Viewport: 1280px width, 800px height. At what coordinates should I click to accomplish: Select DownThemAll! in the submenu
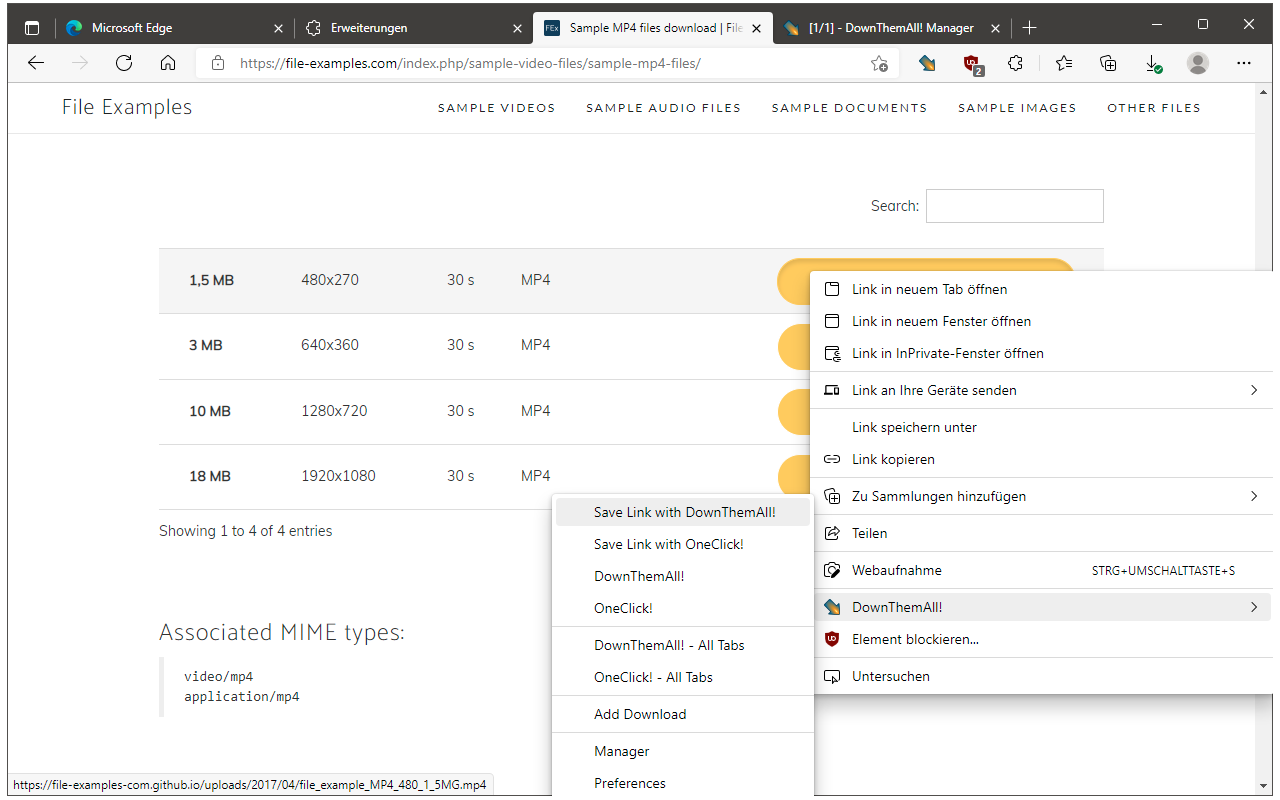tap(683, 576)
